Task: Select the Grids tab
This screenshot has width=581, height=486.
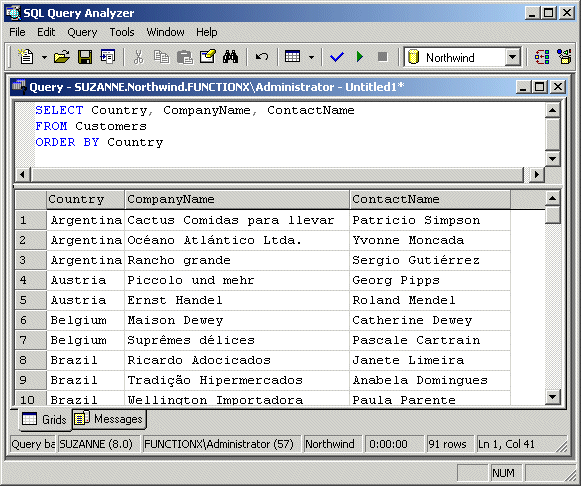Action: 45,419
